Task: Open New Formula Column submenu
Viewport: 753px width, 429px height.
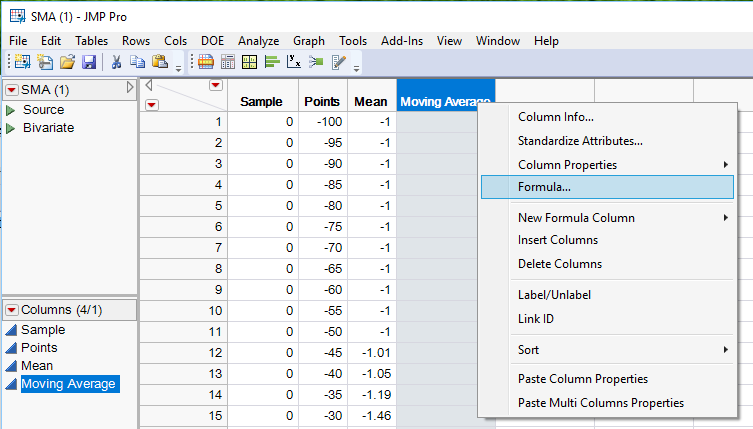Action: (x=607, y=218)
